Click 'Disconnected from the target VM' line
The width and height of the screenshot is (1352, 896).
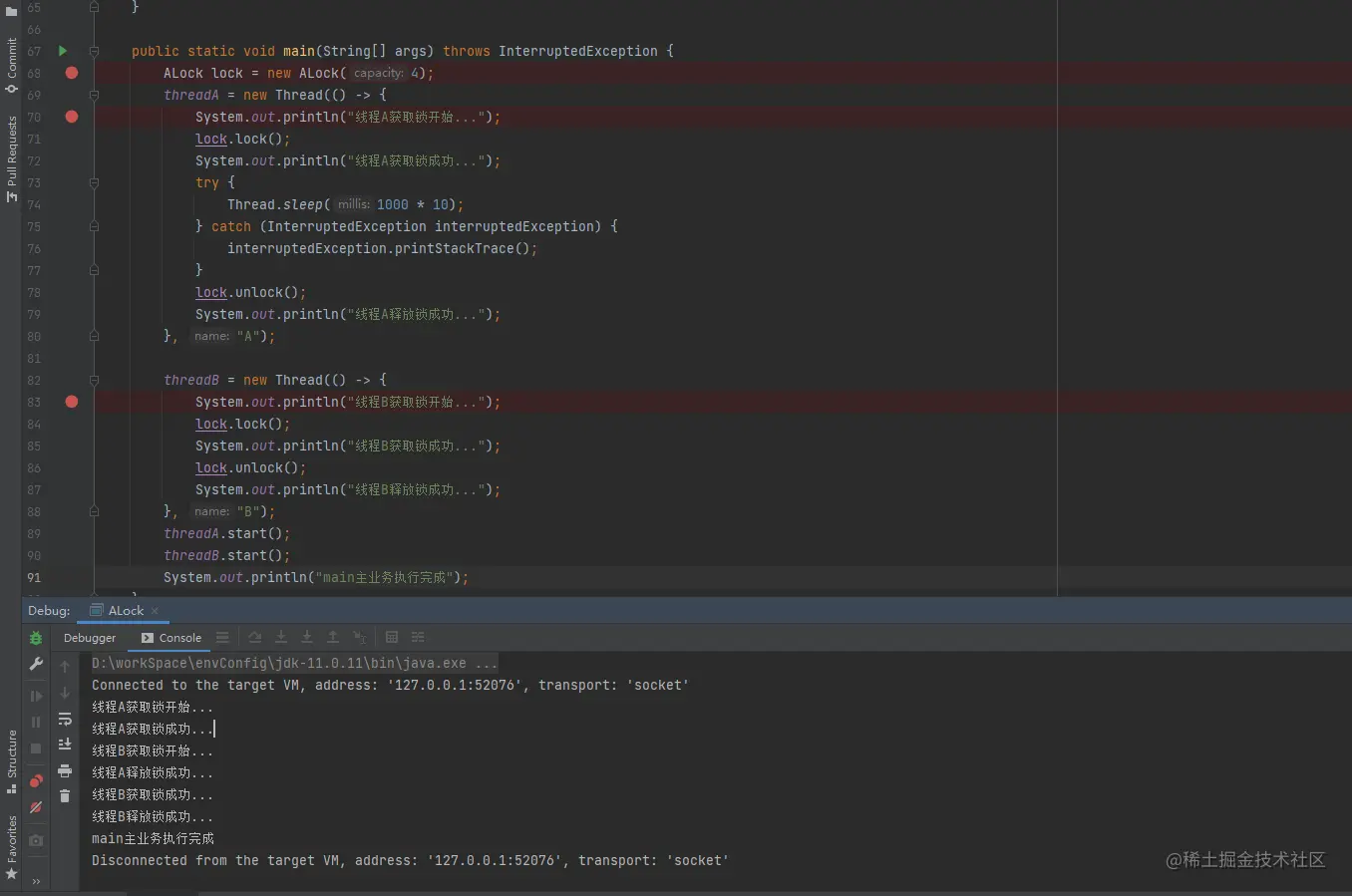click(x=410, y=860)
